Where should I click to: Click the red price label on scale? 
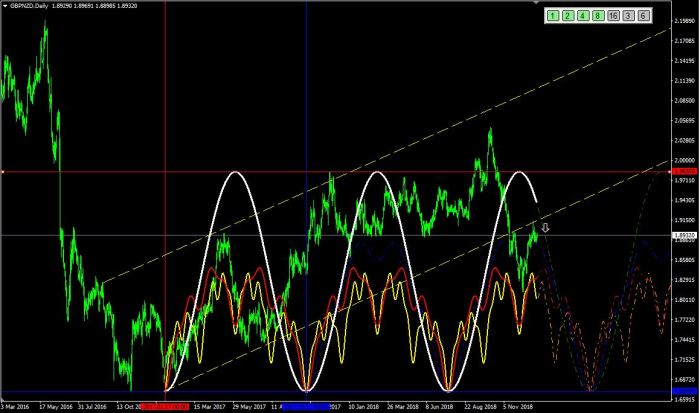682,172
